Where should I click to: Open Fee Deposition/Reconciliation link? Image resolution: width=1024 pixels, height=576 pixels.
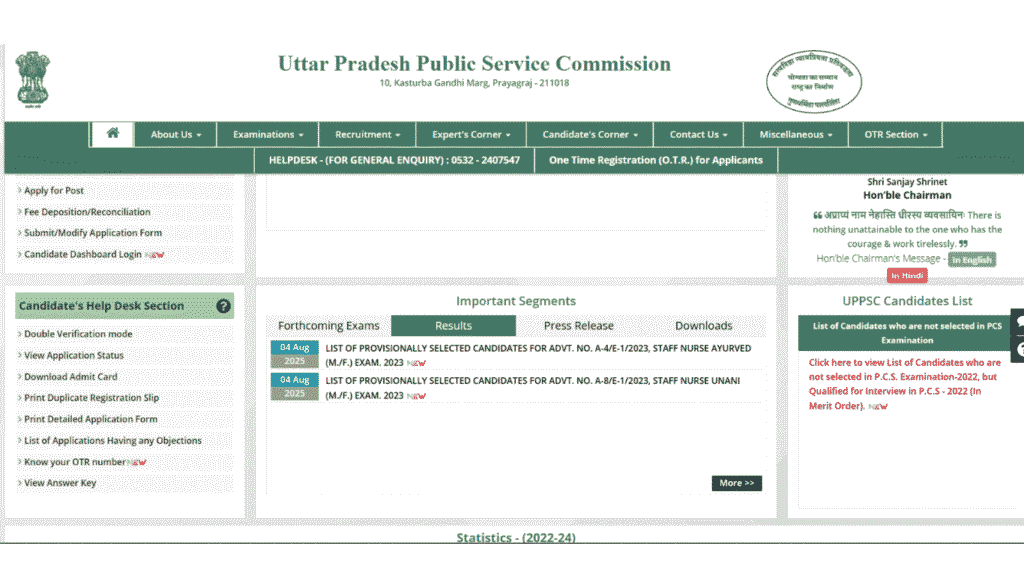[87, 212]
